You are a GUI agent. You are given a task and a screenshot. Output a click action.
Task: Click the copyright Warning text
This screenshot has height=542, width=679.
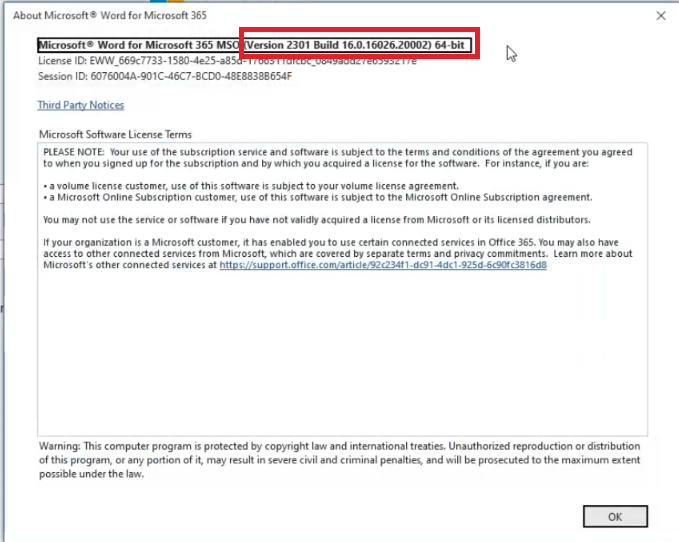[340, 460]
